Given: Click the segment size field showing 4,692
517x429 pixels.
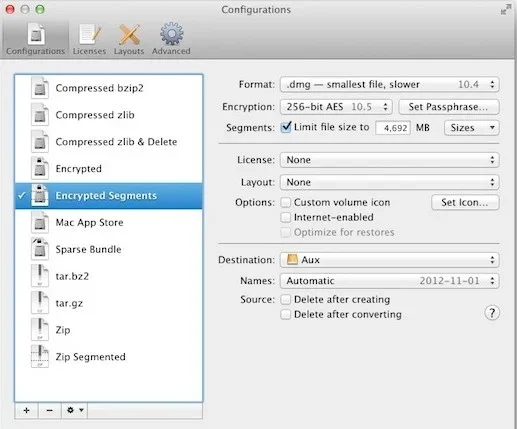Looking at the screenshot, I should point(393,128).
